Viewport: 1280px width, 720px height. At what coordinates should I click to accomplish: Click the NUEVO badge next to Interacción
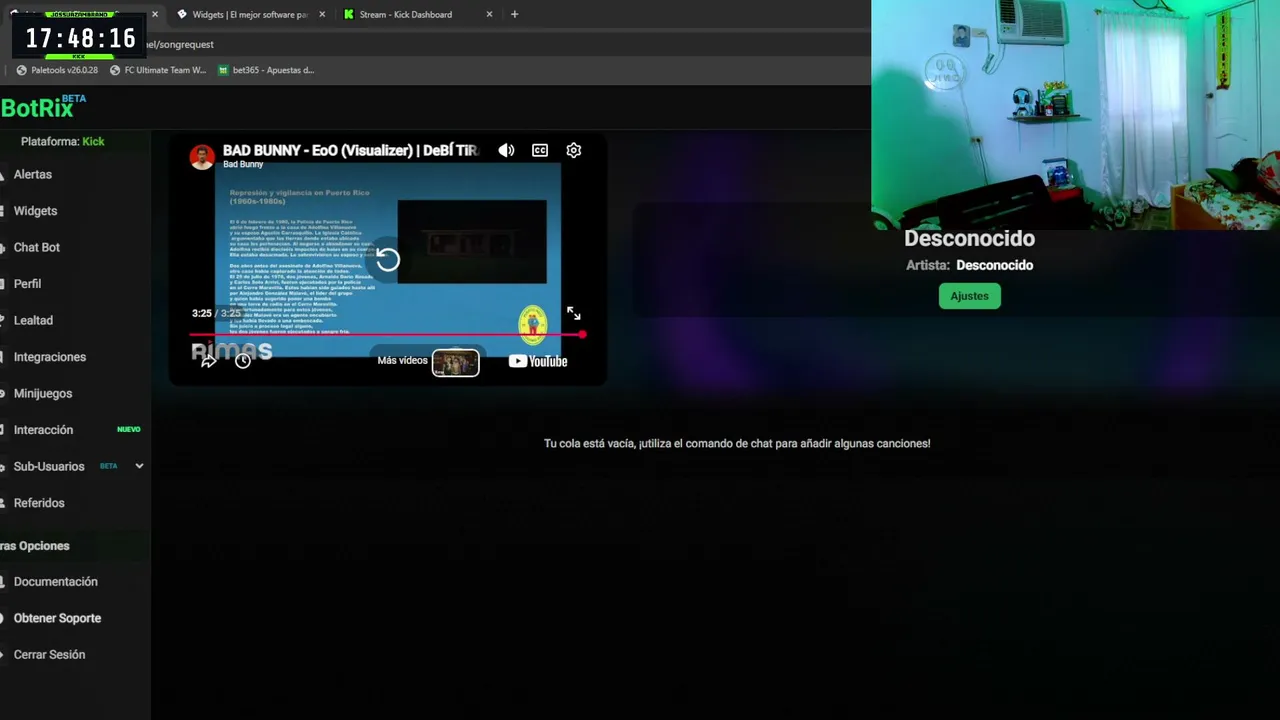[129, 430]
